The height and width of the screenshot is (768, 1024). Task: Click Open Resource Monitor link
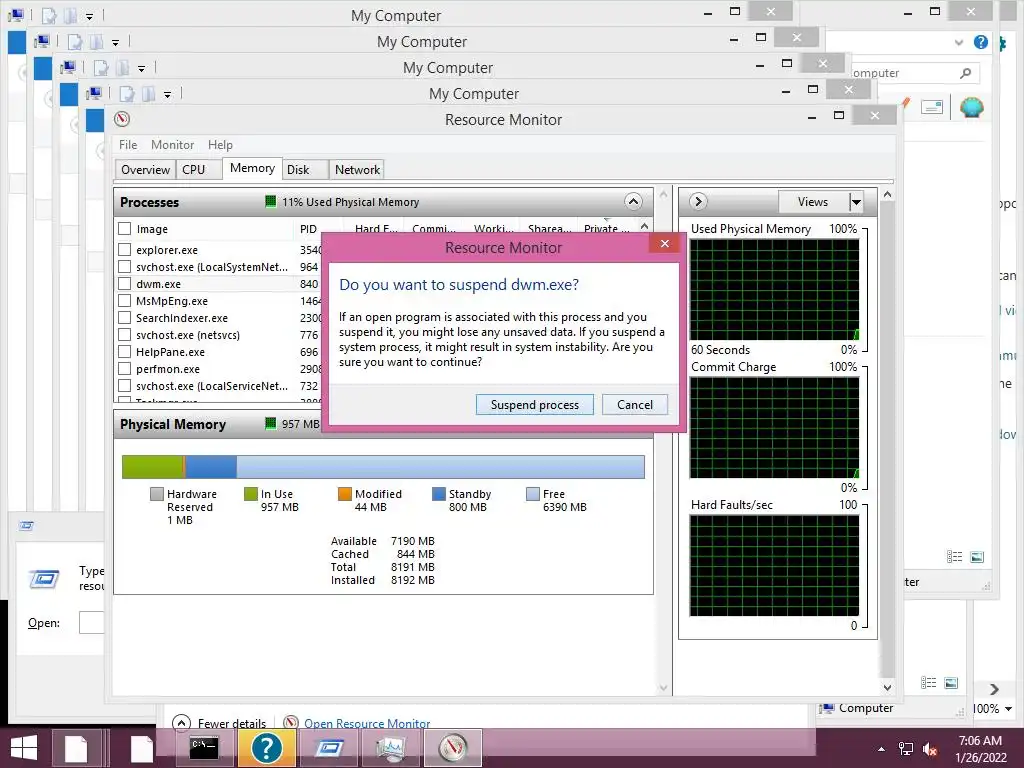367,724
